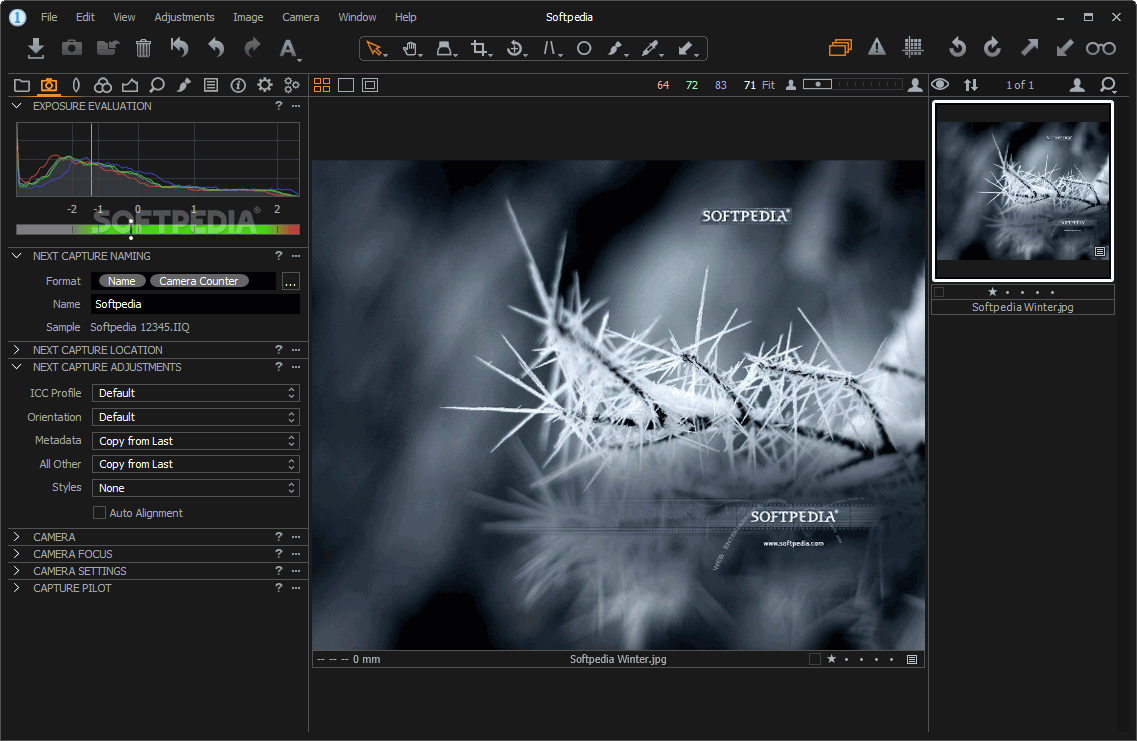Open the Details magnifier tool tab
1137x741 pixels.
157,85
